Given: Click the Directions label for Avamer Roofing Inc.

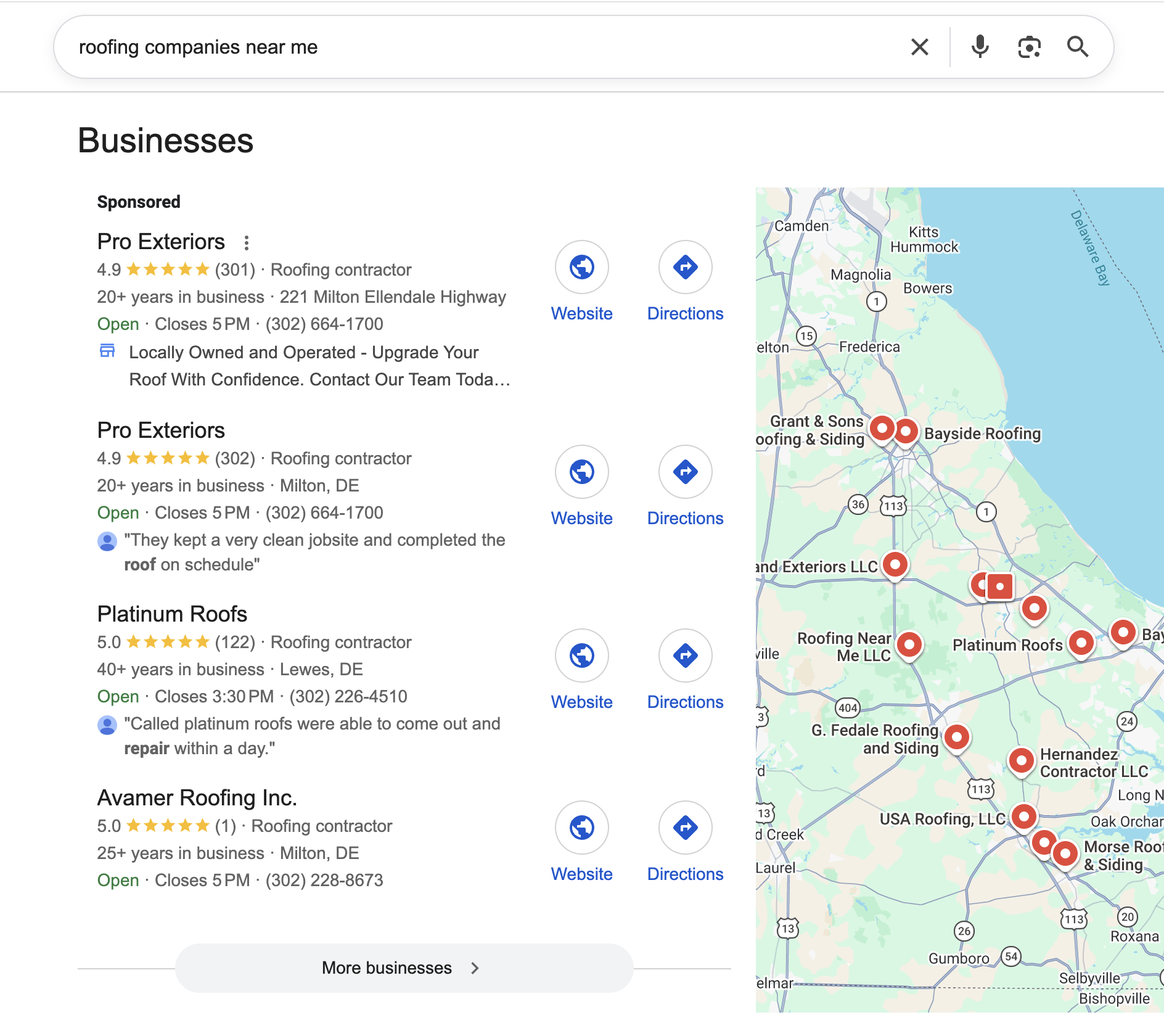Looking at the screenshot, I should click(x=686, y=874).
